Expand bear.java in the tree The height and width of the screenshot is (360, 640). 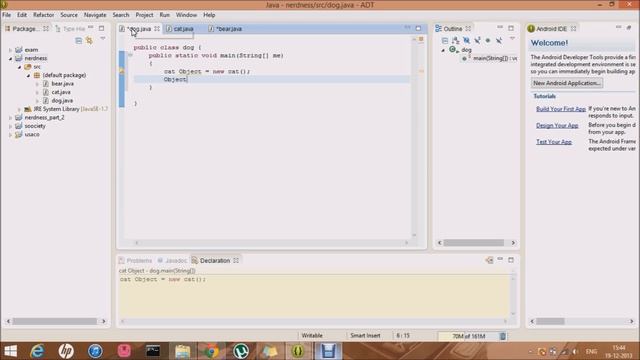[x=37, y=84]
